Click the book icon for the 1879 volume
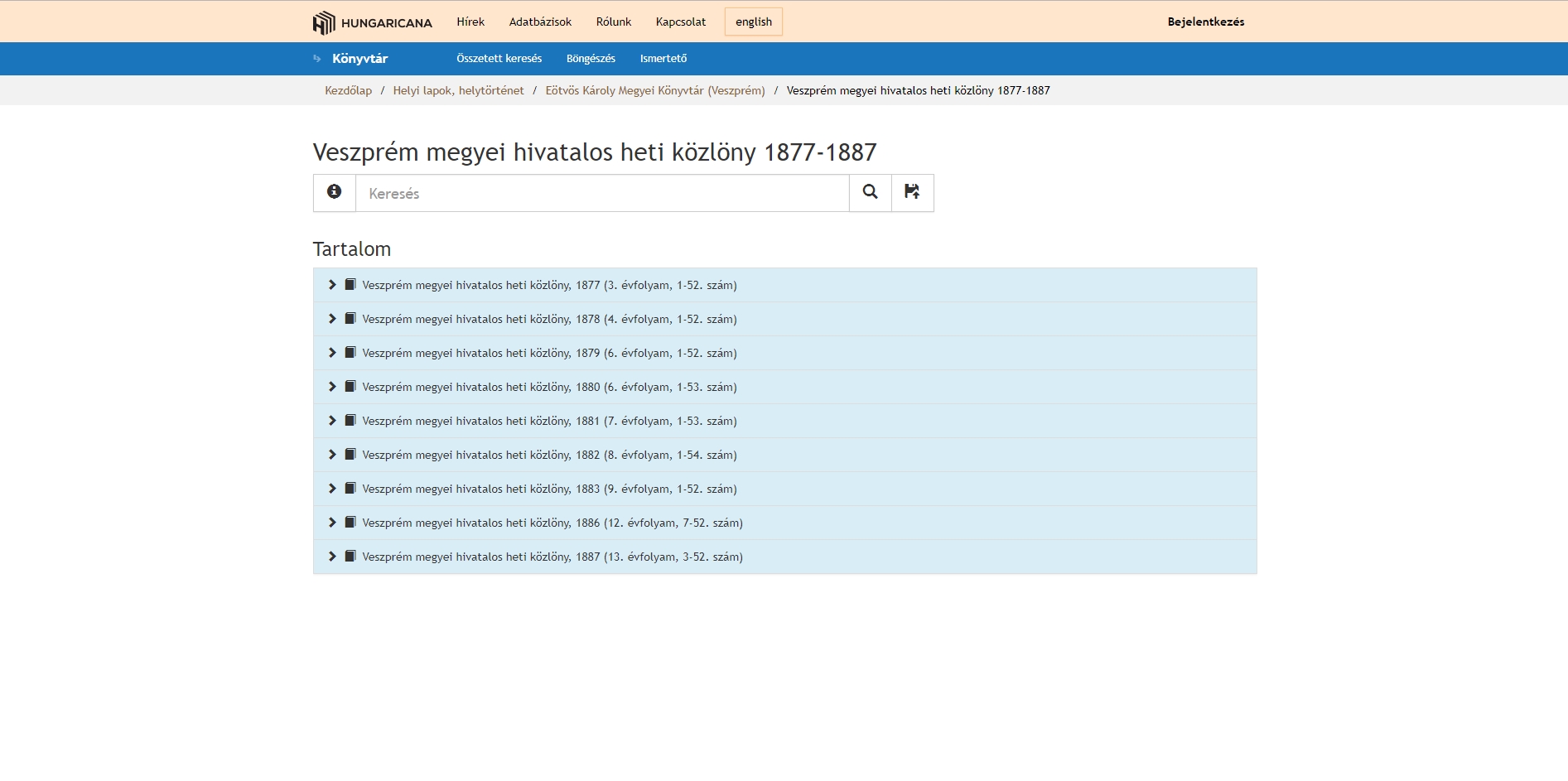This screenshot has width=1568, height=781. tap(350, 353)
